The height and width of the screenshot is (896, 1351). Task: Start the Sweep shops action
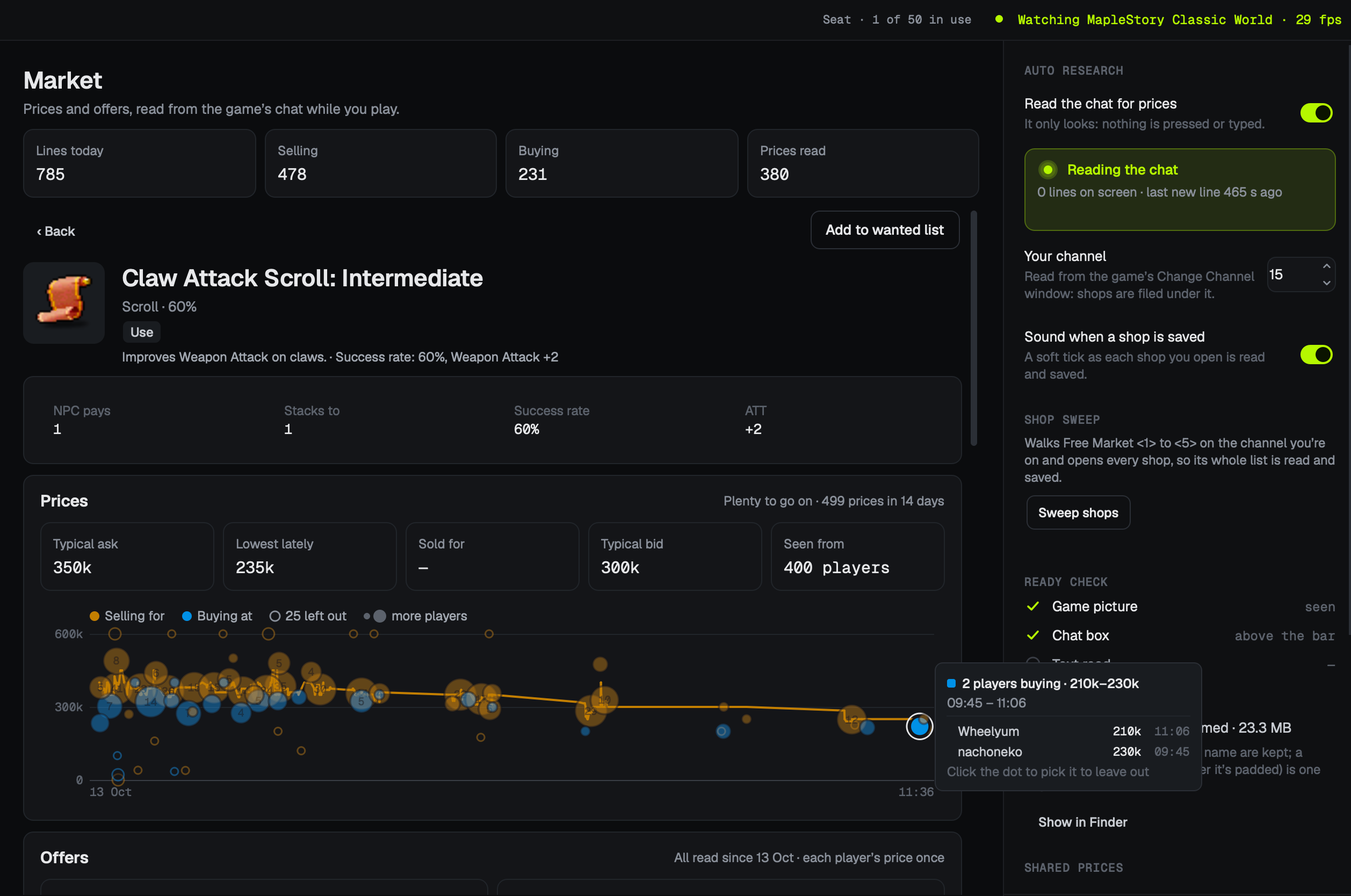tap(1078, 512)
